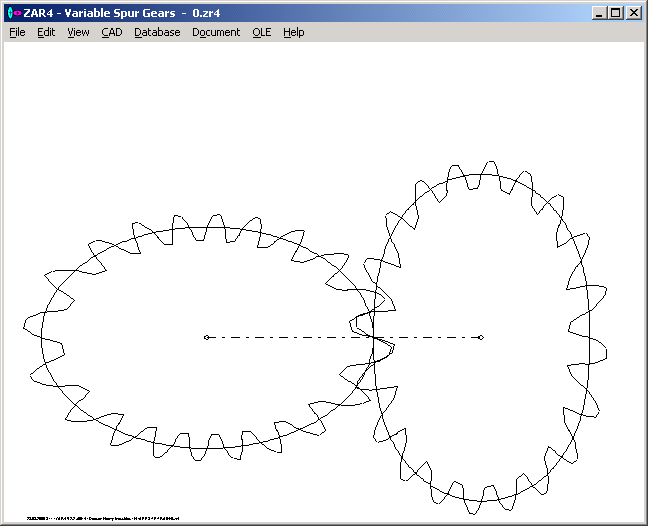Open the CAD menu
This screenshot has height=526, width=648.
pos(111,32)
